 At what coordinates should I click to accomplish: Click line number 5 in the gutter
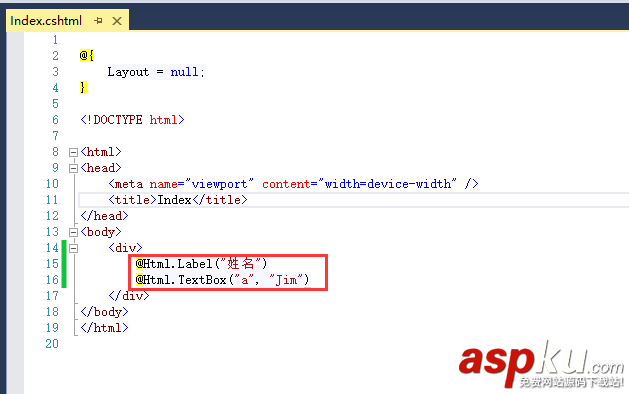(55, 104)
